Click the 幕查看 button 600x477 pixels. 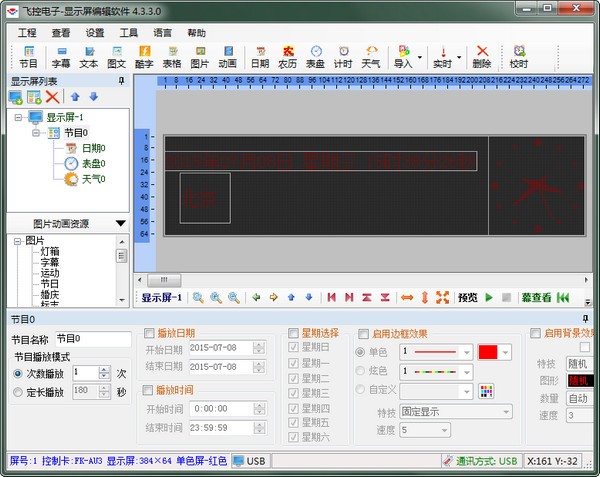536,297
